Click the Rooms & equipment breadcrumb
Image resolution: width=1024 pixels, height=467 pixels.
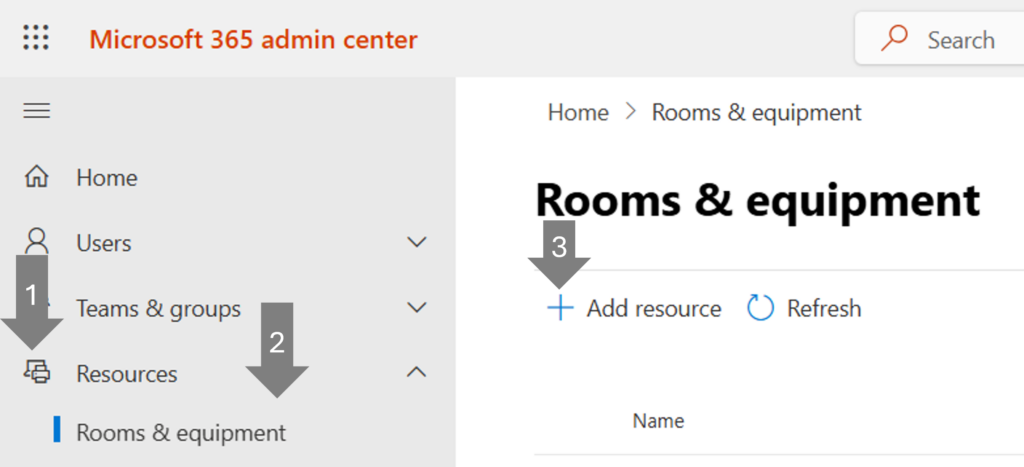click(756, 113)
